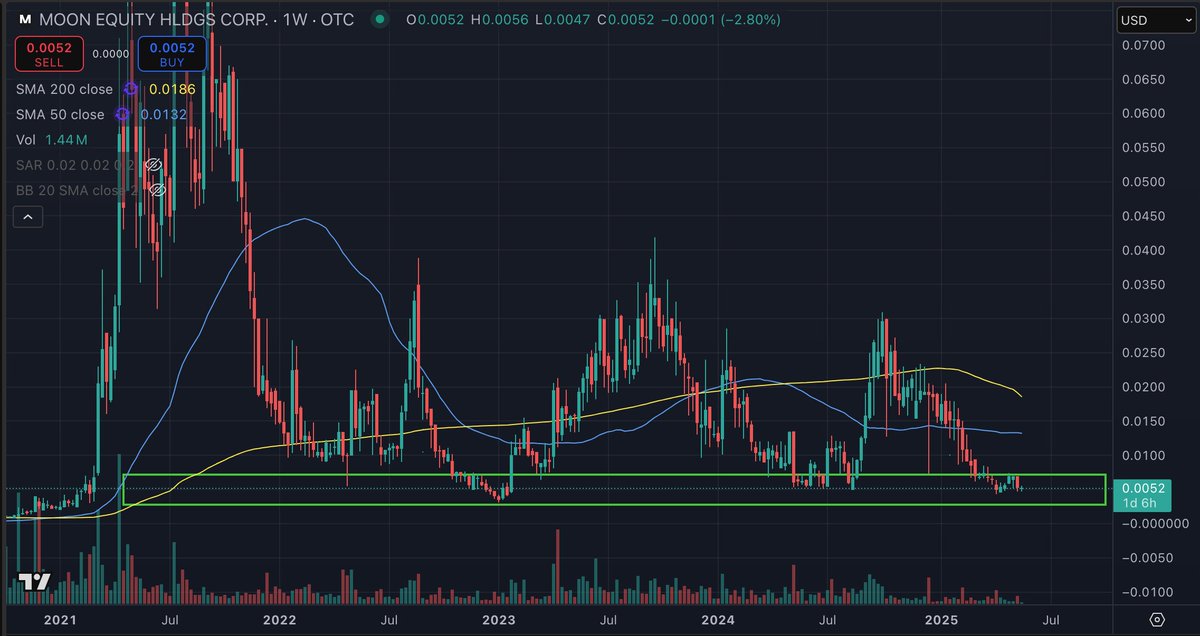The image size is (1200, 636).
Task: Show the hidden SAR indicator via eye icon
Action: tap(153, 164)
